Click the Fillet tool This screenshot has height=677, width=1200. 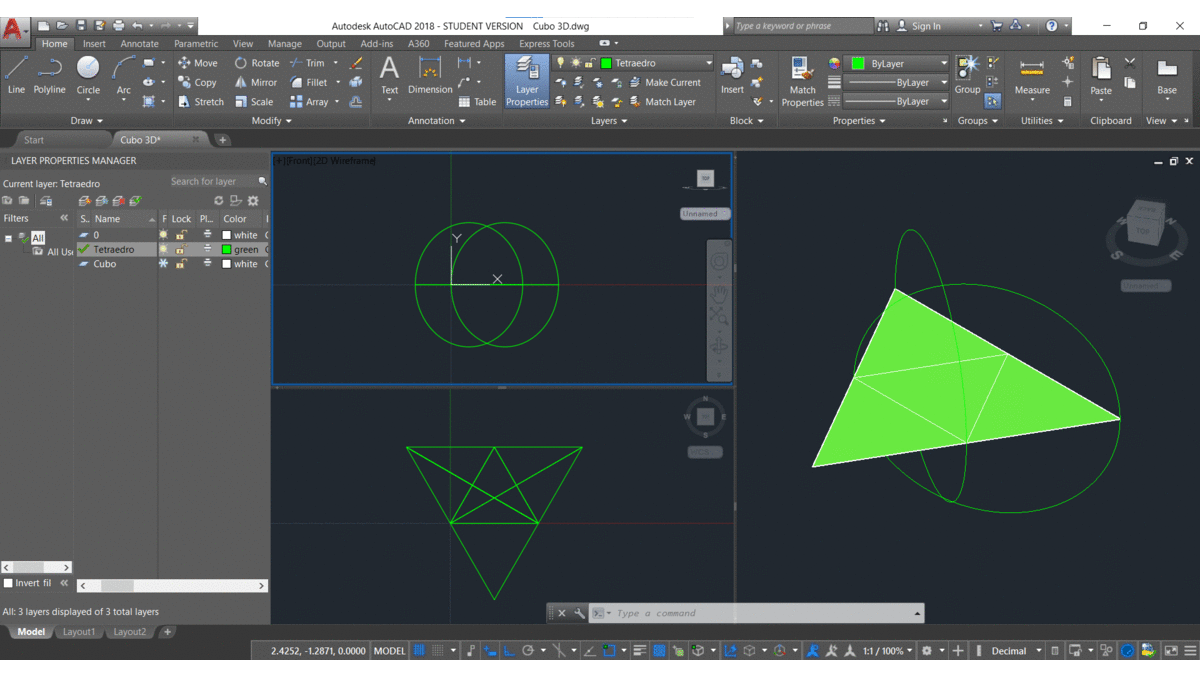tap(308, 82)
